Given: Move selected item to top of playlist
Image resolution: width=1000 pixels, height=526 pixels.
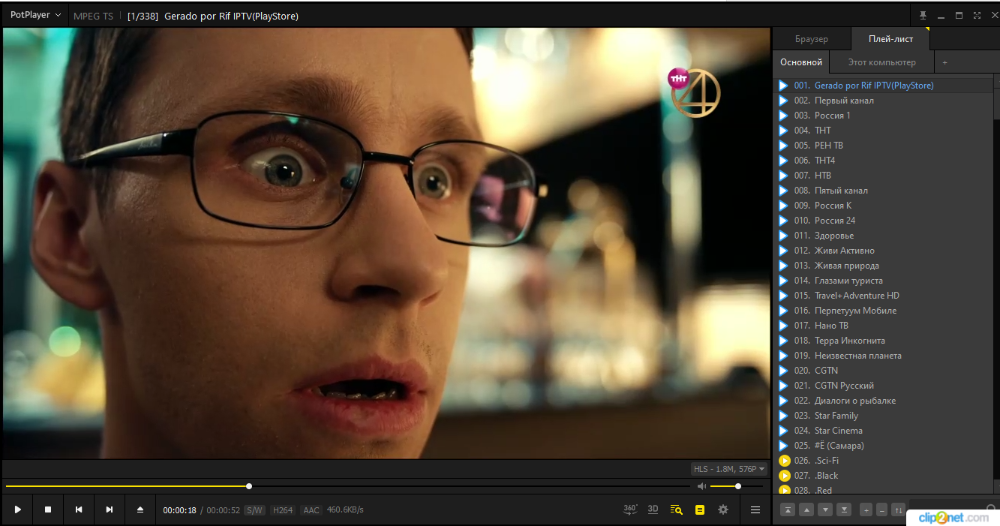Looking at the screenshot, I should (788, 509).
